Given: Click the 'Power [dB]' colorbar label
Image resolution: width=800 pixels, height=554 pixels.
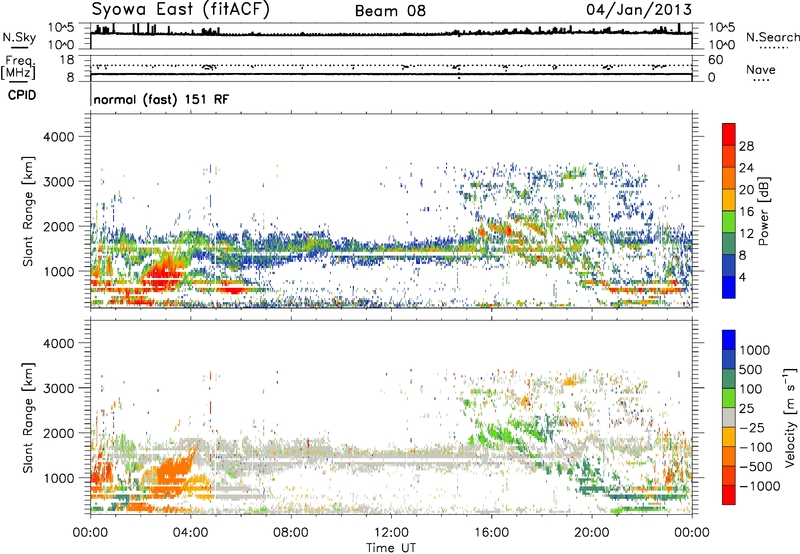Looking at the screenshot, I should tap(763, 211).
